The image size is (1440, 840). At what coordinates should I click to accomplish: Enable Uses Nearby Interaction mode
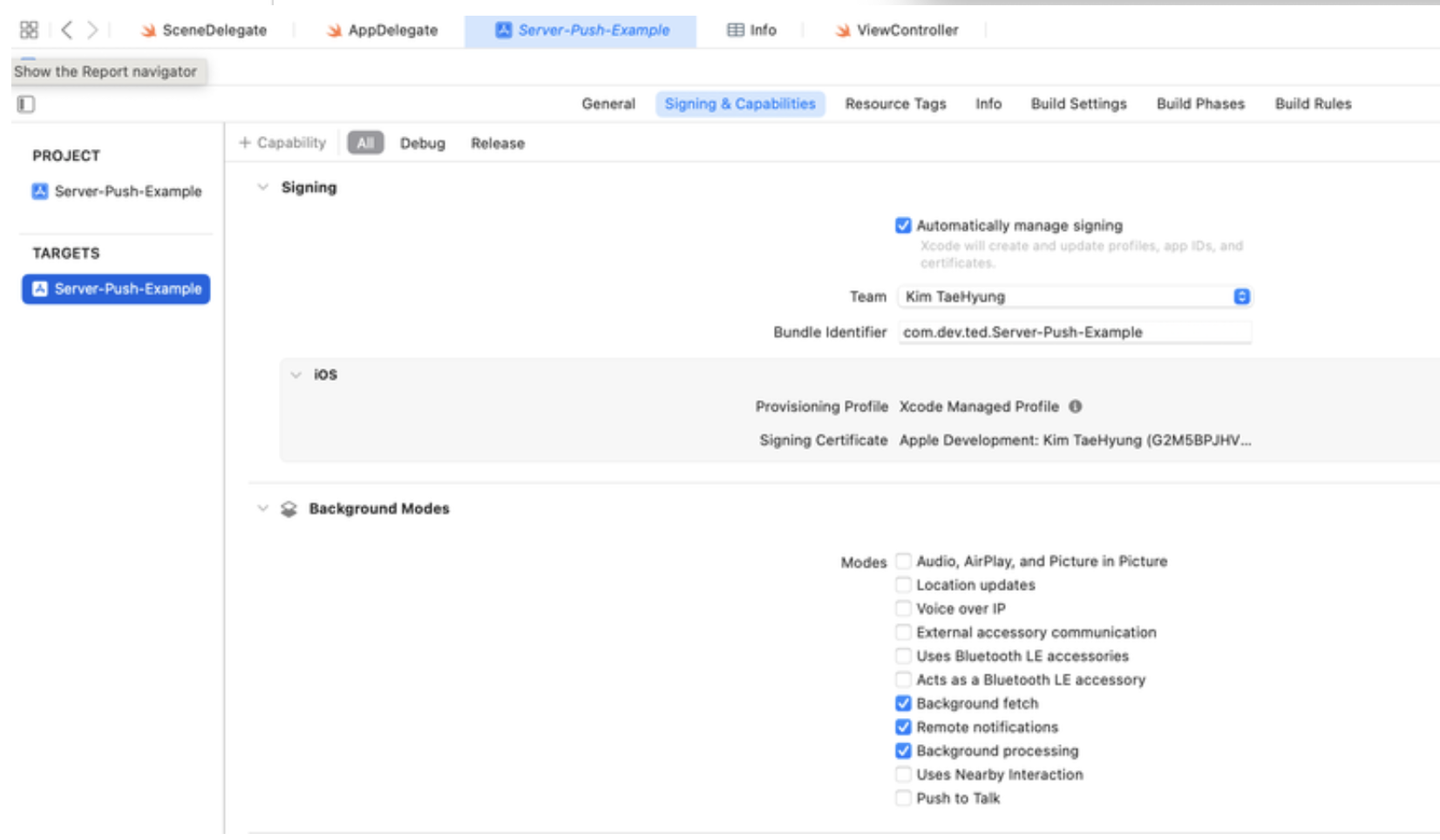coord(903,775)
